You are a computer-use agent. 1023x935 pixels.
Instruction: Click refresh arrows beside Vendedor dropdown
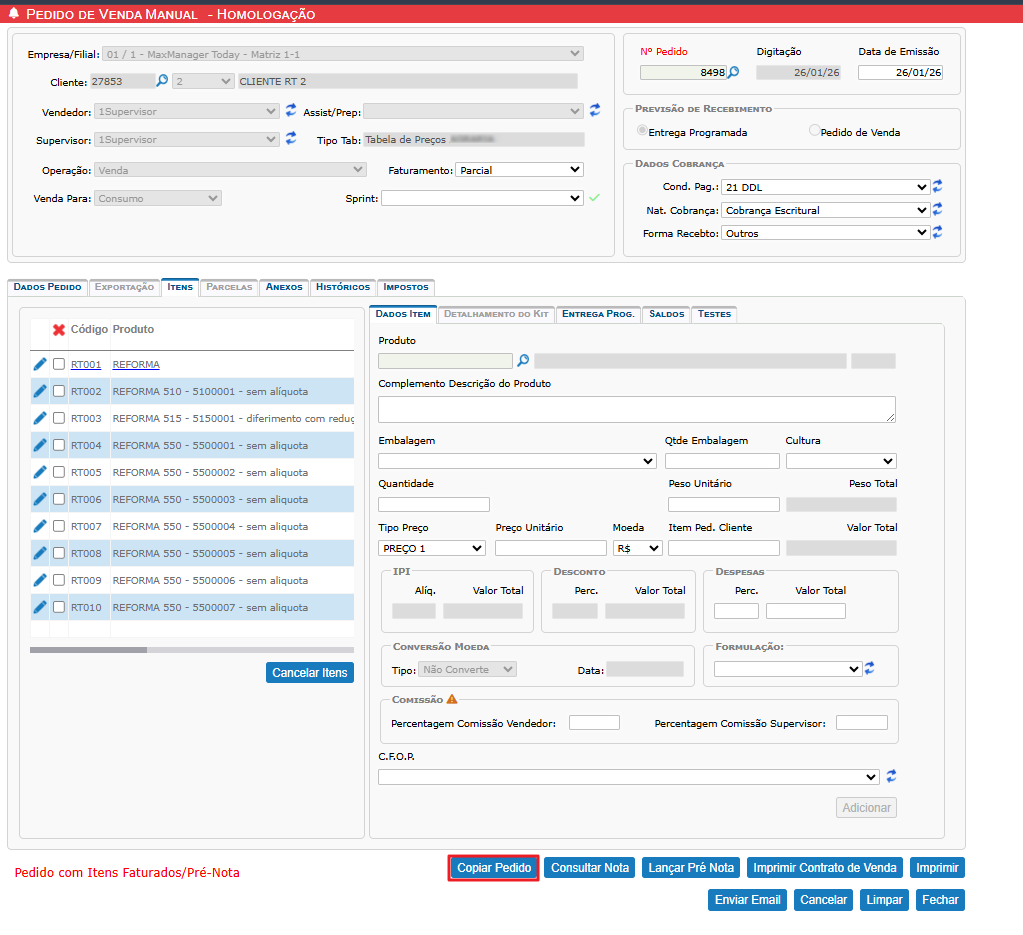tap(291, 110)
